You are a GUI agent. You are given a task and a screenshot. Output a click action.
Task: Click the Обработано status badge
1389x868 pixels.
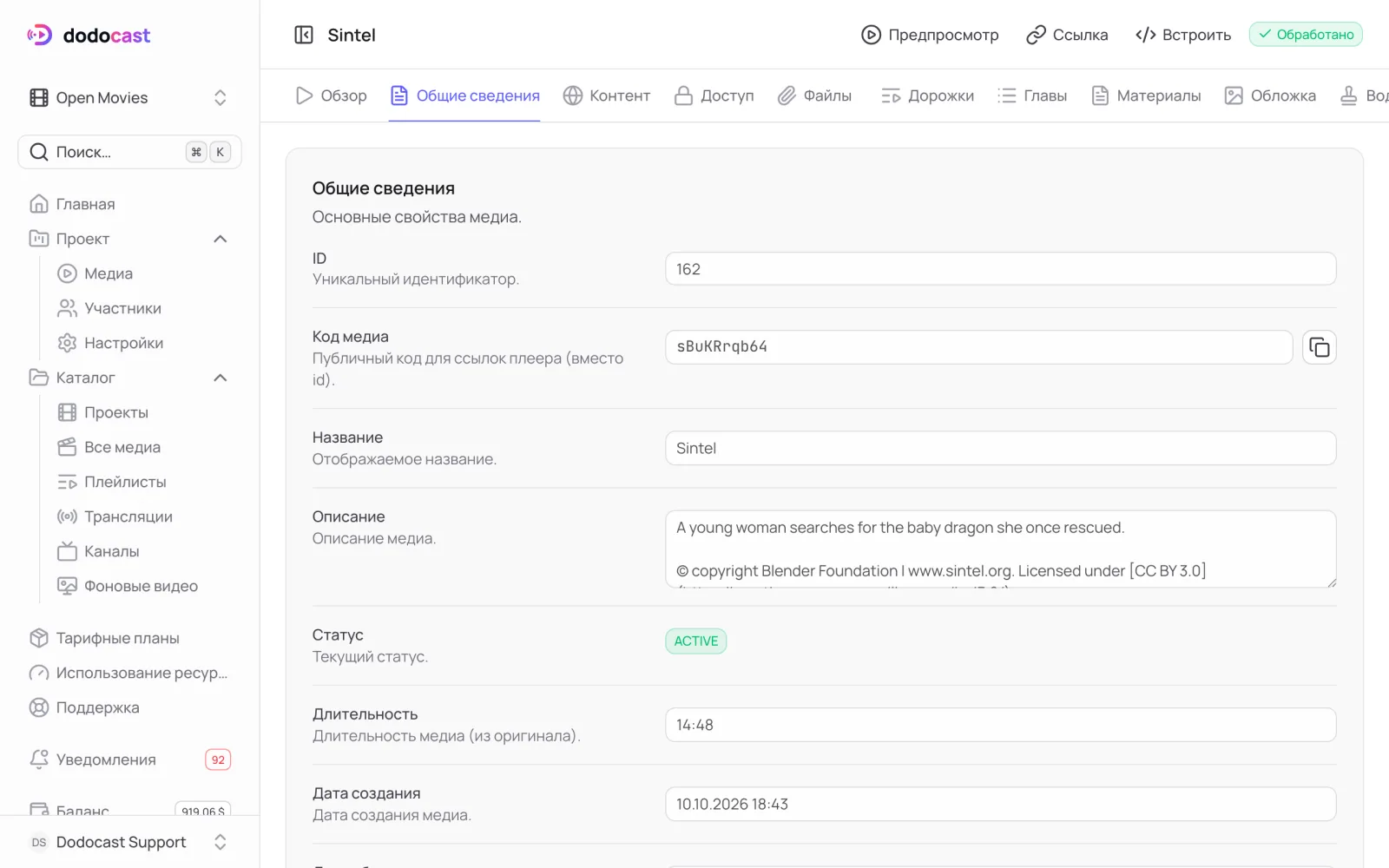[x=1306, y=35]
